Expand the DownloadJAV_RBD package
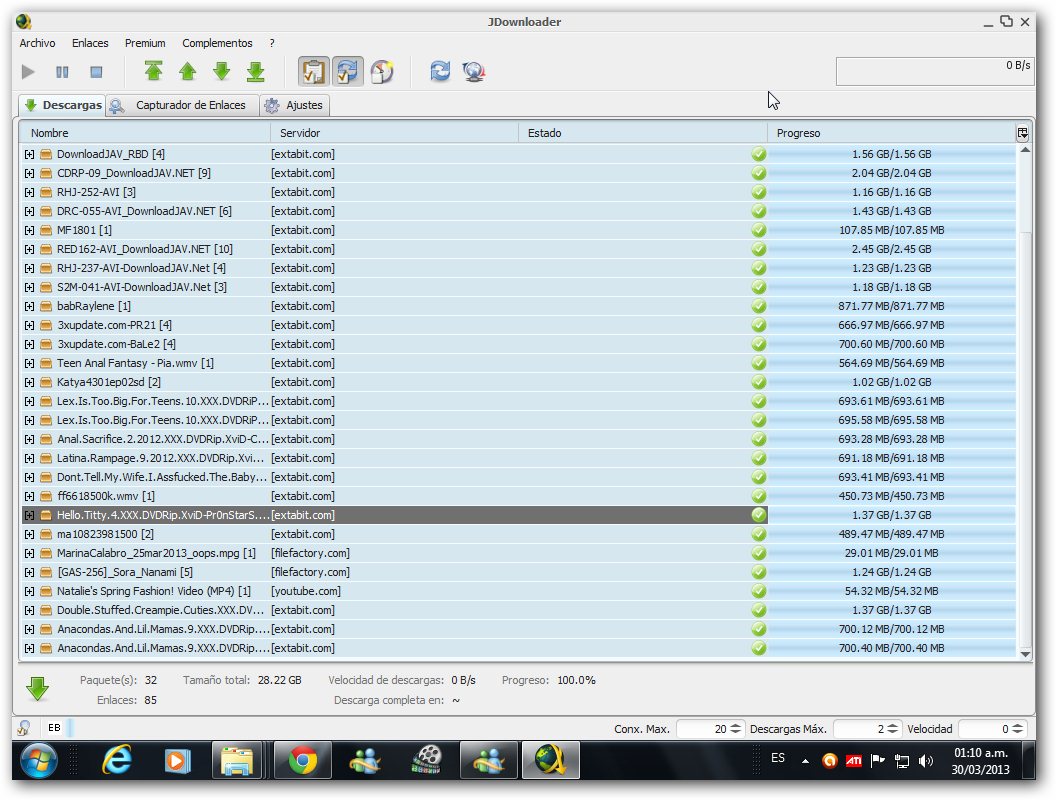Screen dimensions: 1056x800 click(x=30, y=154)
